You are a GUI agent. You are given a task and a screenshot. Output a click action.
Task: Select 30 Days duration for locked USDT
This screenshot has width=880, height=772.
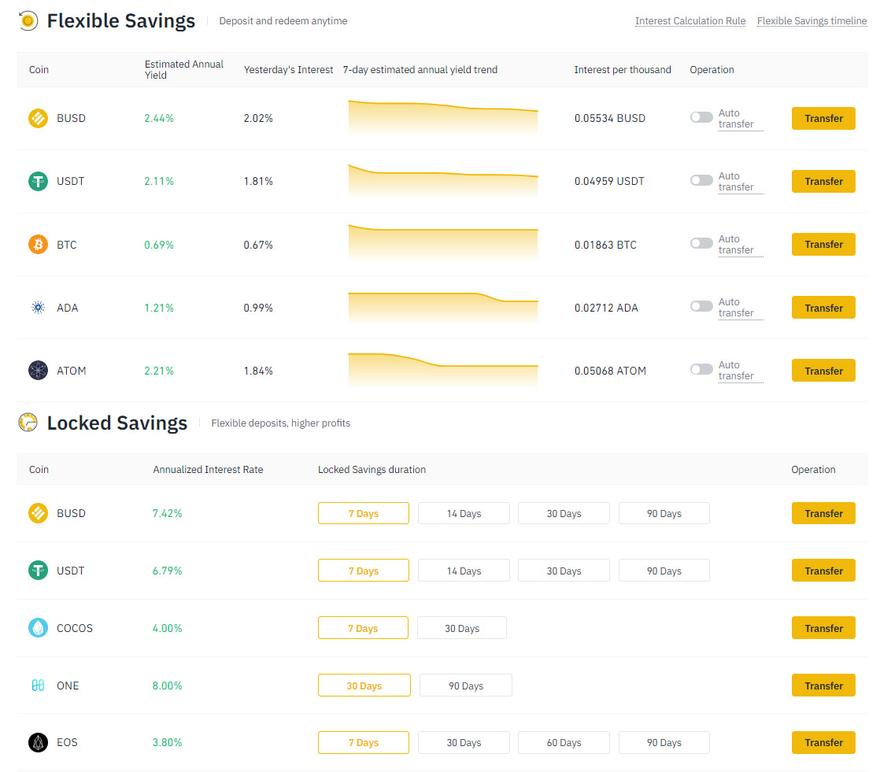click(563, 570)
